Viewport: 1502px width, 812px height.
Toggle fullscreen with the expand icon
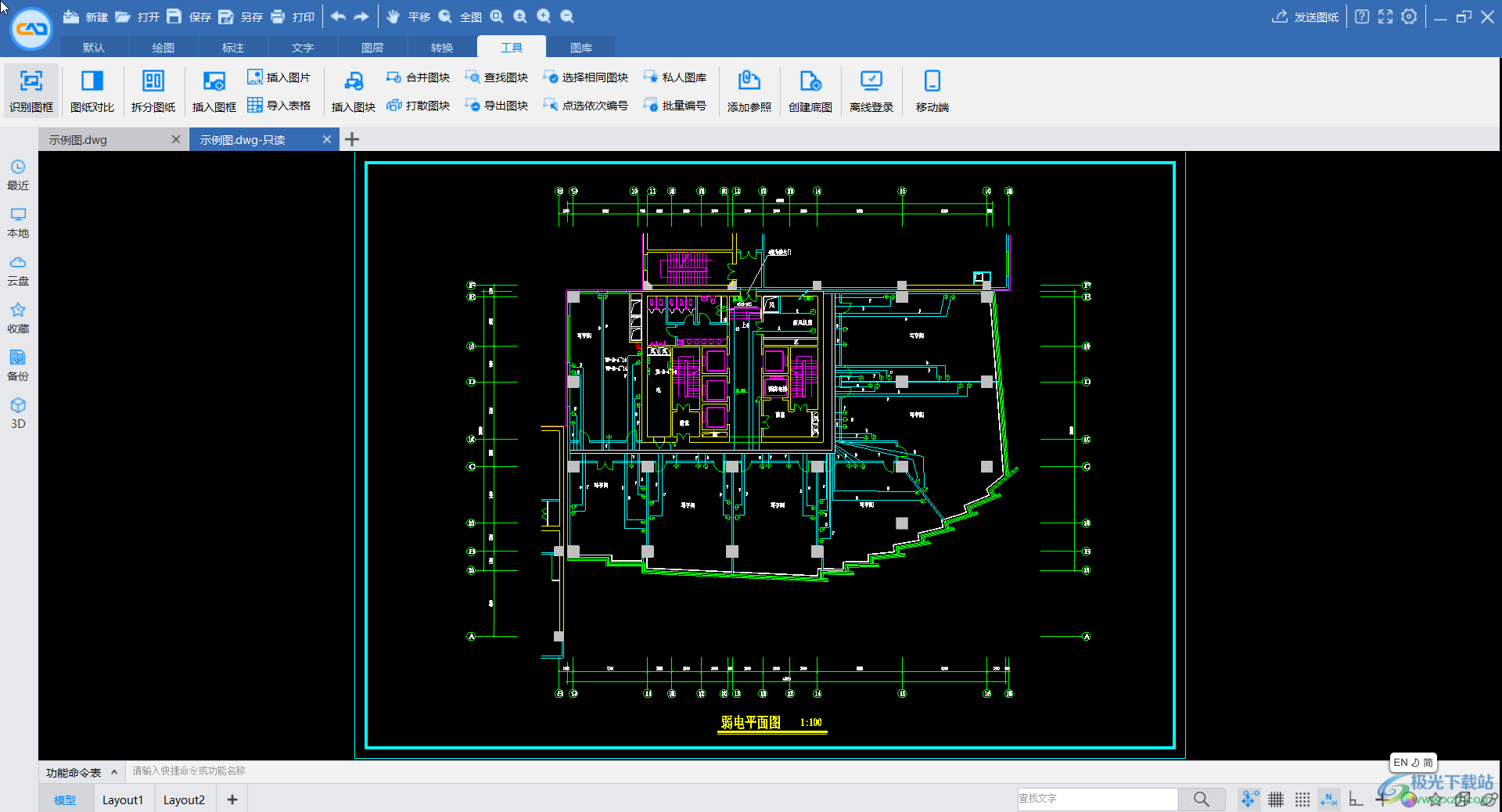(1385, 16)
